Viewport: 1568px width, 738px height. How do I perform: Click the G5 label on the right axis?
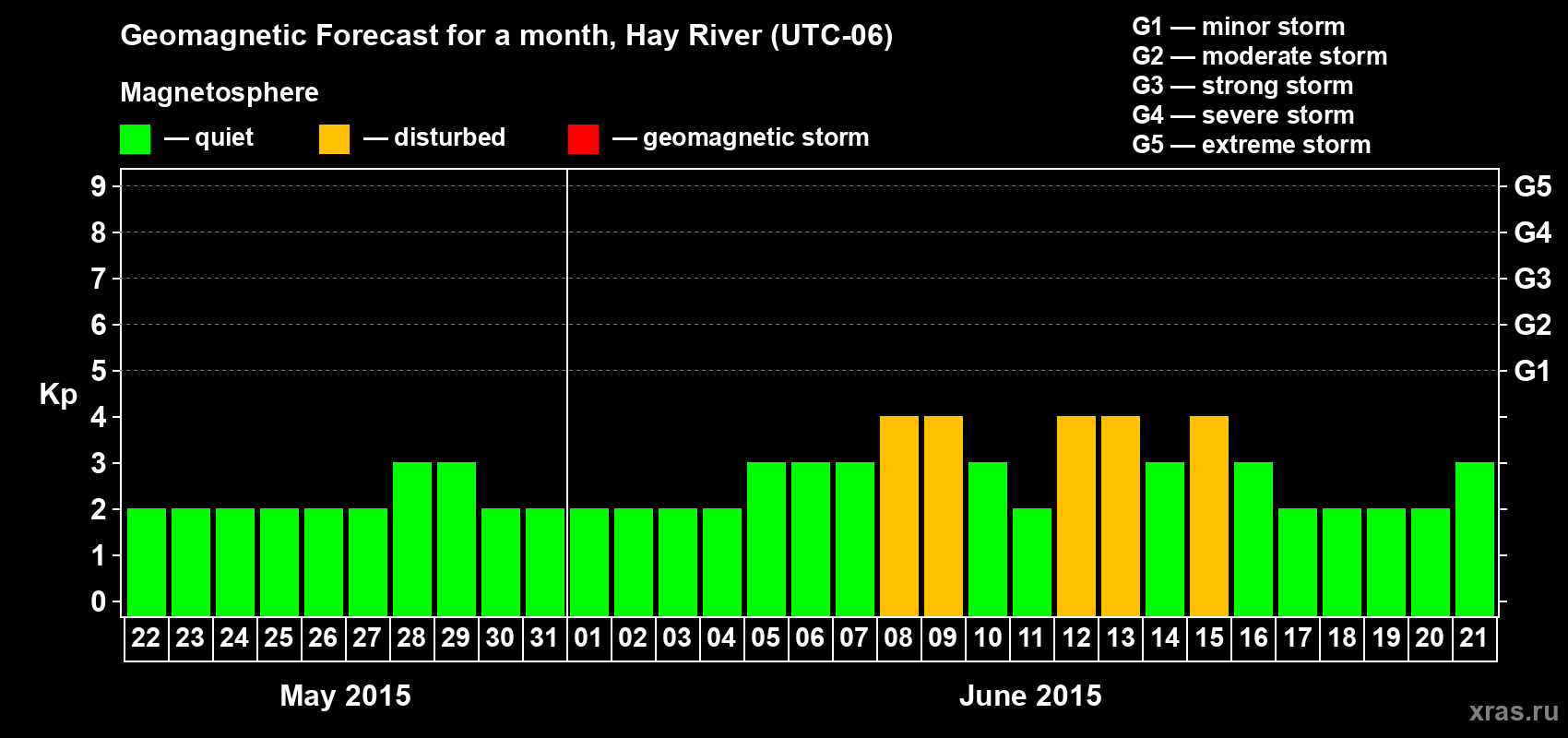(x=1533, y=186)
